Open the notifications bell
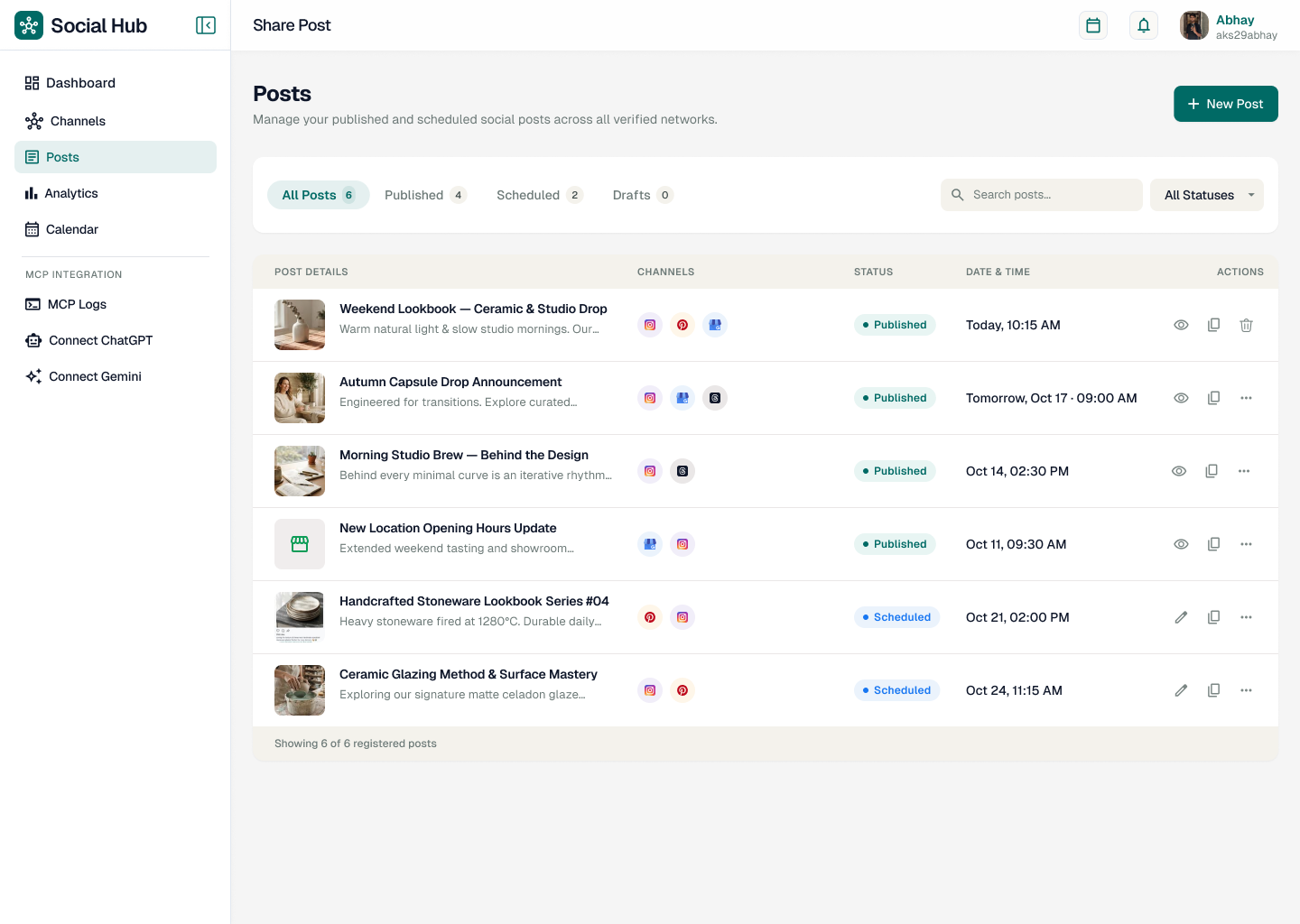This screenshot has height=924, width=1300. [x=1144, y=25]
